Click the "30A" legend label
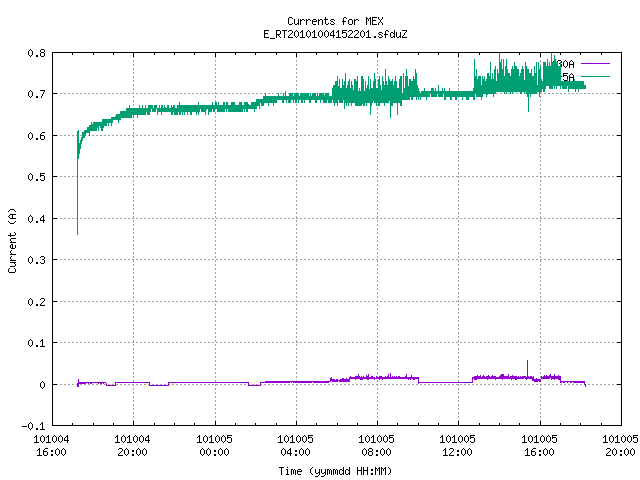640x480 pixels. tap(565, 64)
